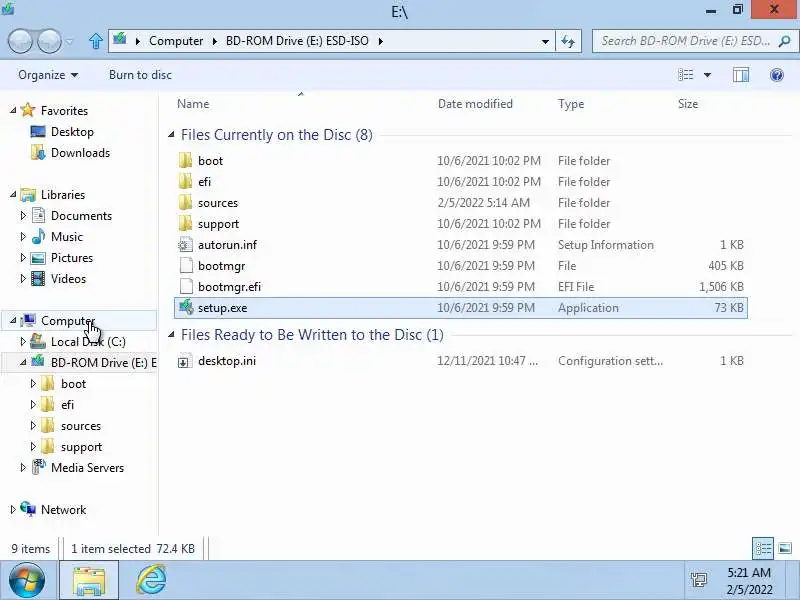Open the address bar history dropdown
This screenshot has height=600, width=800.
(545, 41)
